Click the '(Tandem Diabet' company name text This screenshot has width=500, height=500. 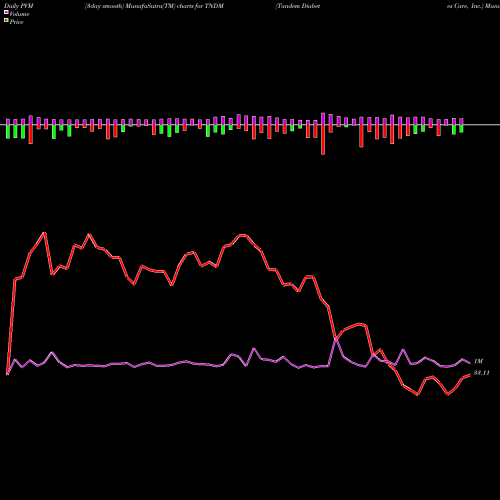(x=298, y=6)
